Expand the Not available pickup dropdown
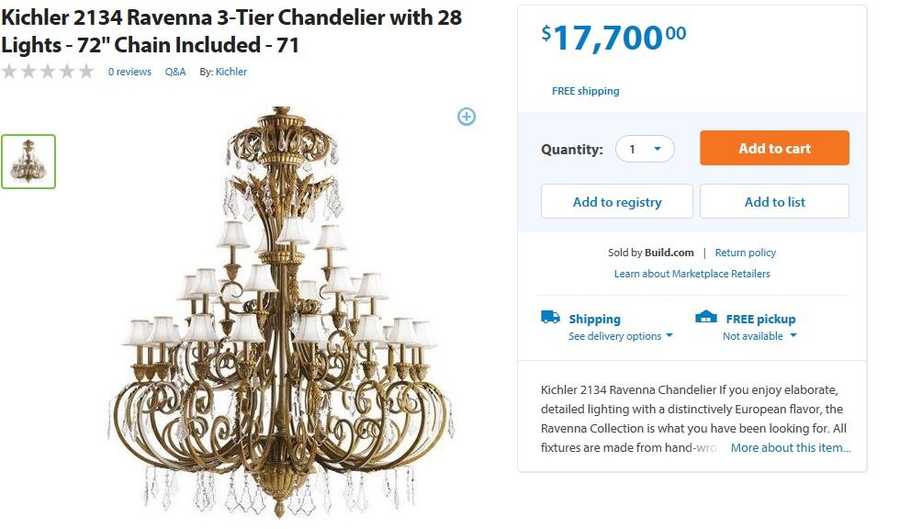Image resolution: width=900 pixels, height=529 pixels. click(x=759, y=336)
